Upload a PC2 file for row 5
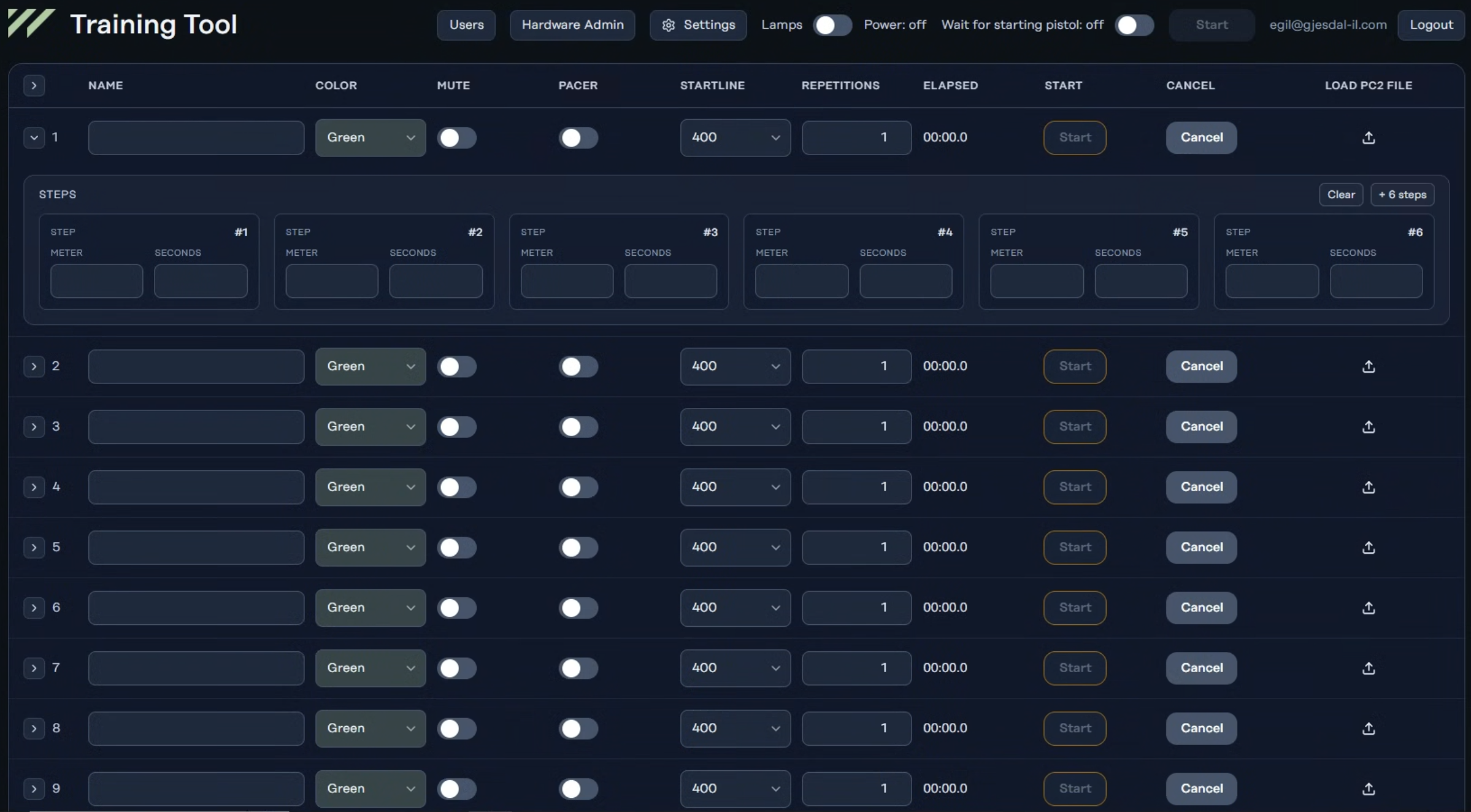Image resolution: width=1471 pixels, height=812 pixels. [x=1368, y=547]
